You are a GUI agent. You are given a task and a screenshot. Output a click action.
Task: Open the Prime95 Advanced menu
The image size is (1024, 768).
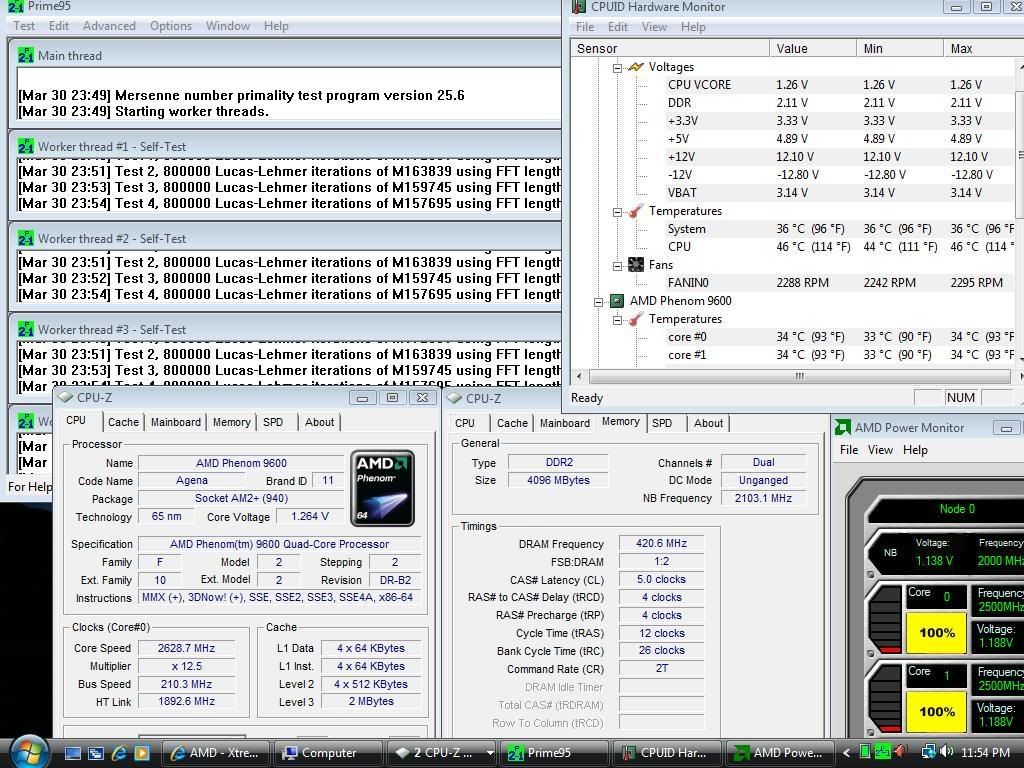click(x=109, y=26)
